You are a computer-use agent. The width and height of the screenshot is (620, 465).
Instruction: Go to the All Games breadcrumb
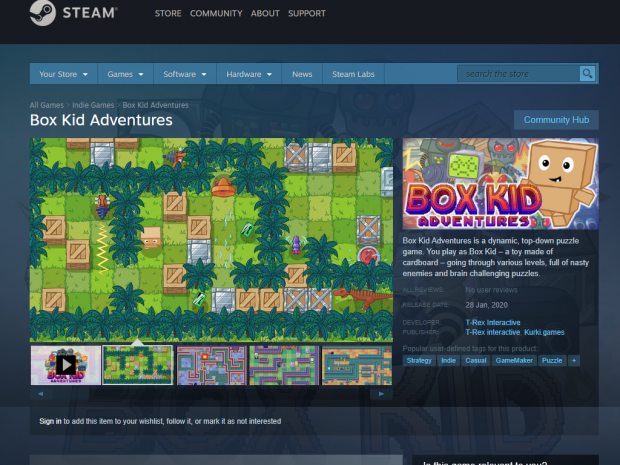pyautogui.click(x=47, y=105)
